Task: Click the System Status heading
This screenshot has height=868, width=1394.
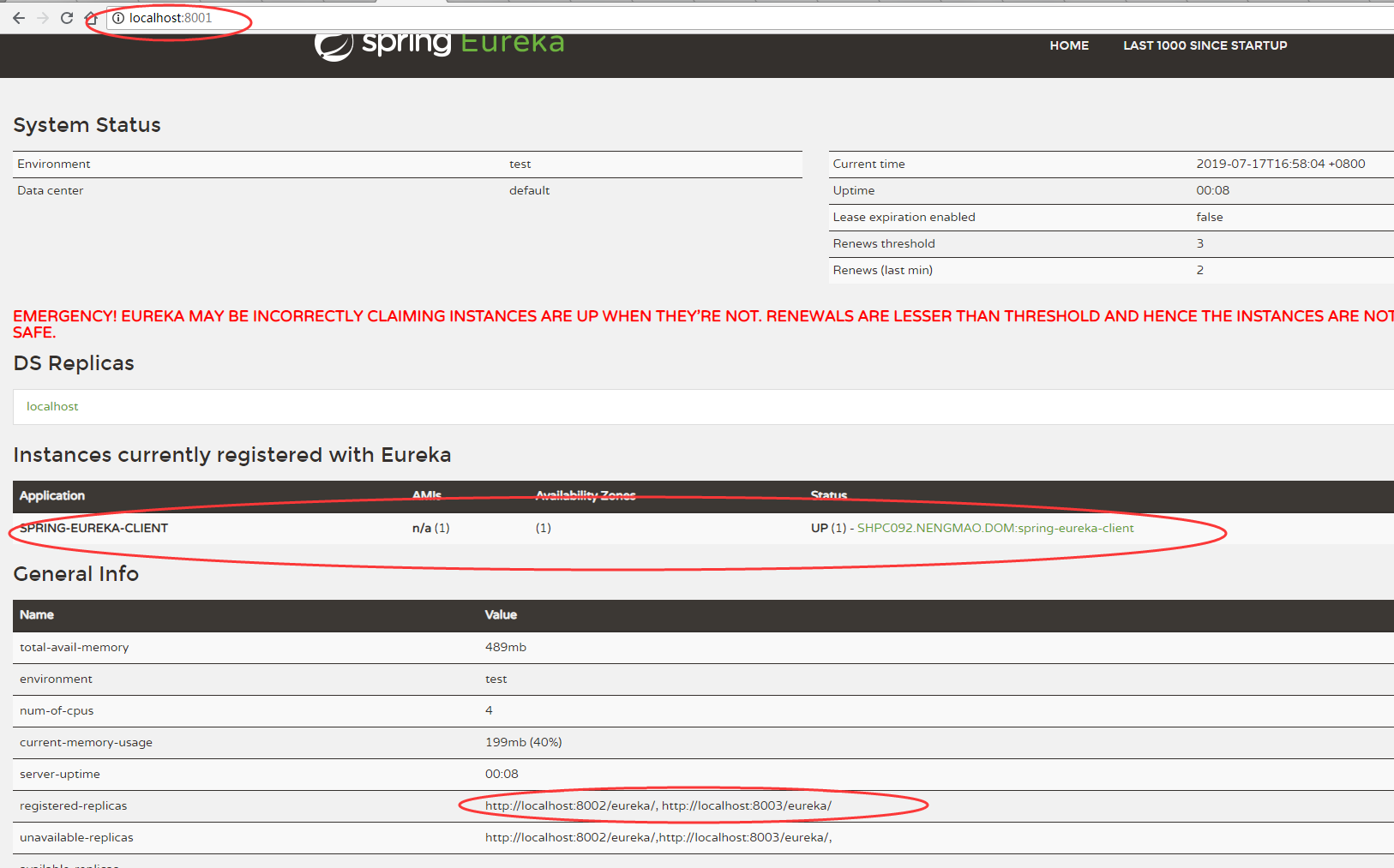Action: (x=87, y=125)
